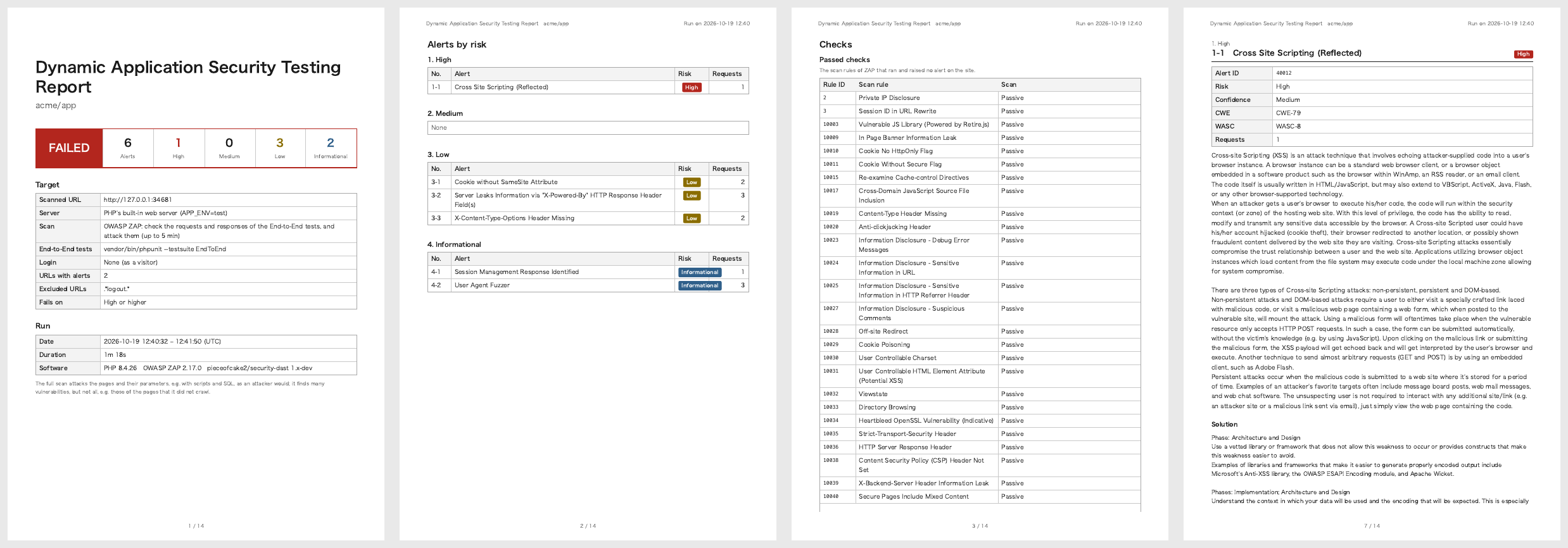Click the '0 Medium' summary count cell
The image size is (1568, 548).
(x=229, y=148)
